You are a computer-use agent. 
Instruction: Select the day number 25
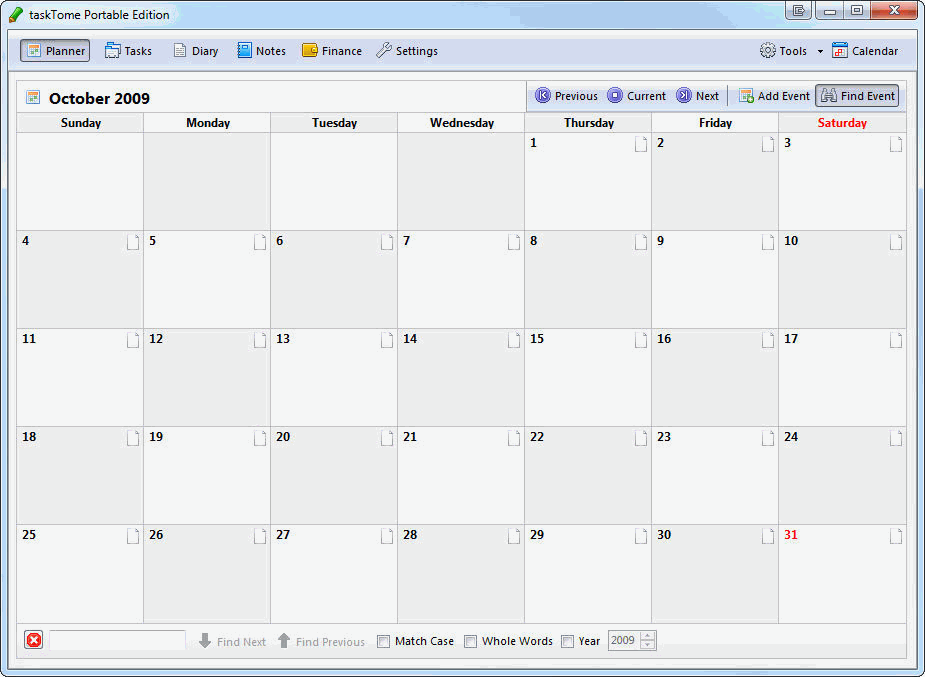click(29, 535)
